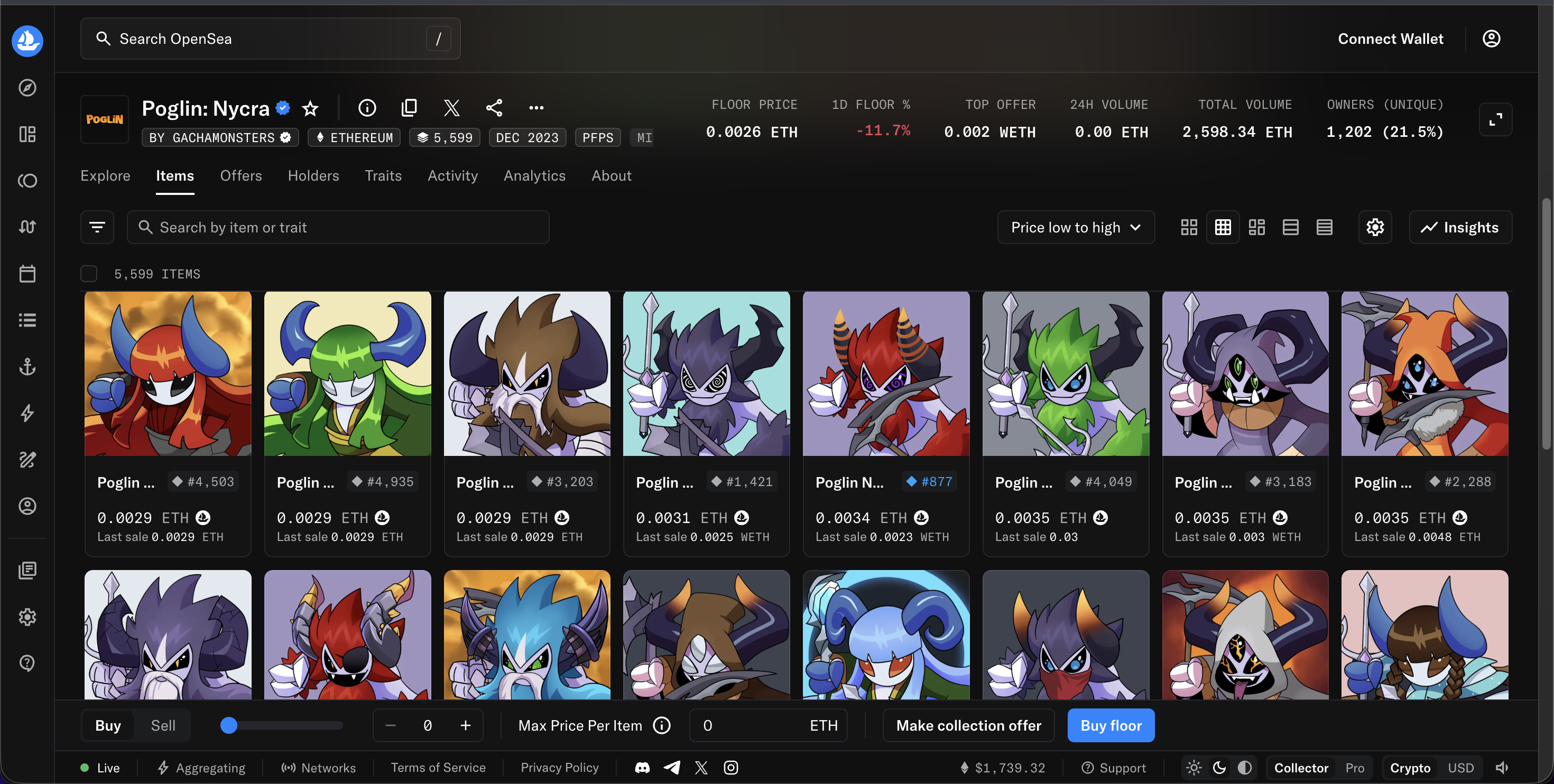The width and height of the screenshot is (1554, 784).
Task: Open the Privacy Policy link
Action: coord(559,768)
